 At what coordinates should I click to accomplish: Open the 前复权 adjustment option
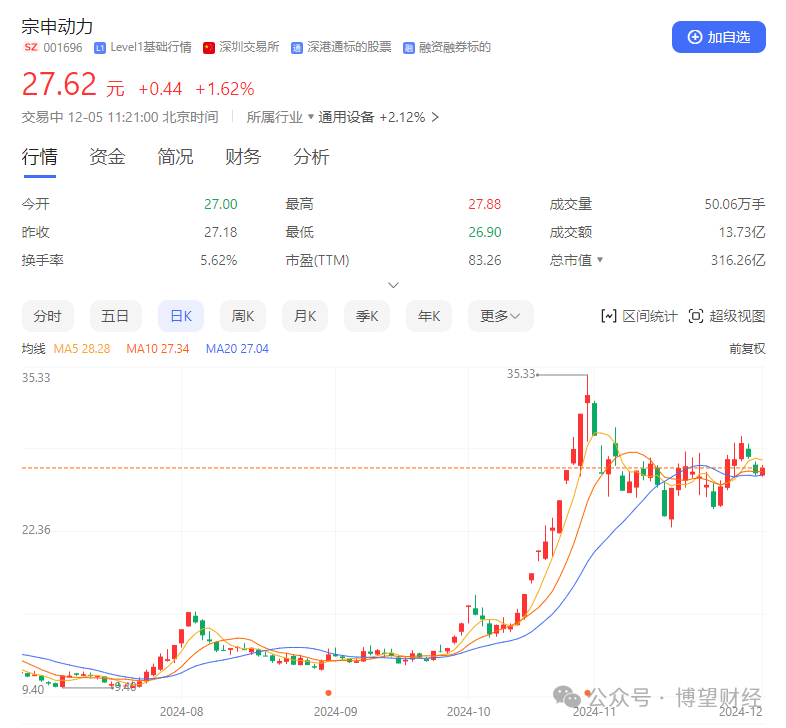(x=747, y=348)
